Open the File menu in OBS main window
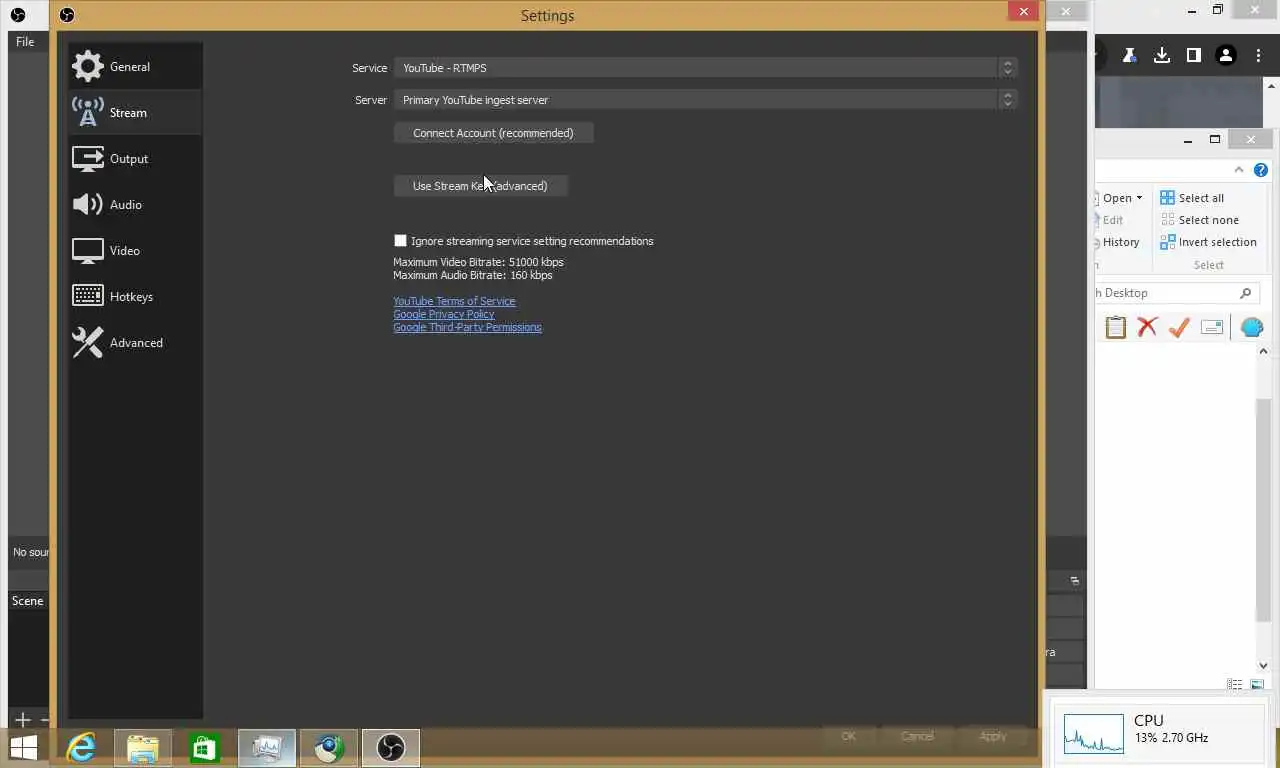This screenshot has height=768, width=1280. (25, 42)
